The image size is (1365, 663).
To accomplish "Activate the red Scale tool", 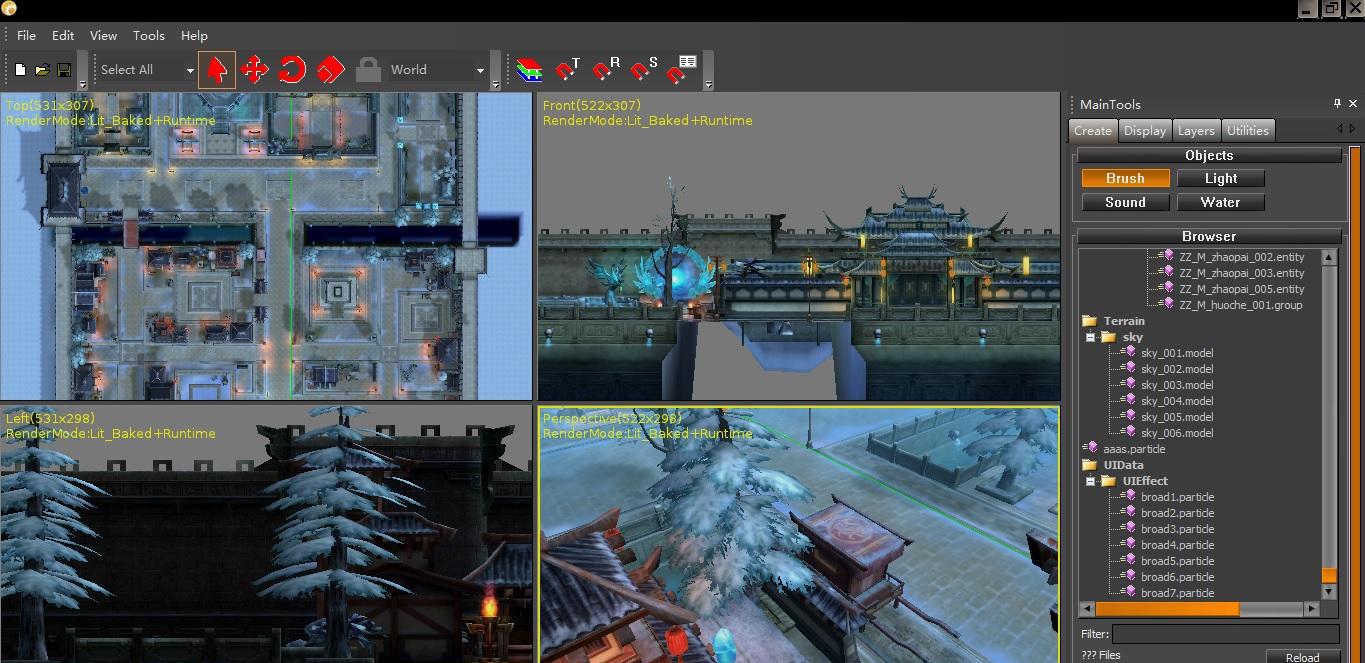I will click(330, 70).
